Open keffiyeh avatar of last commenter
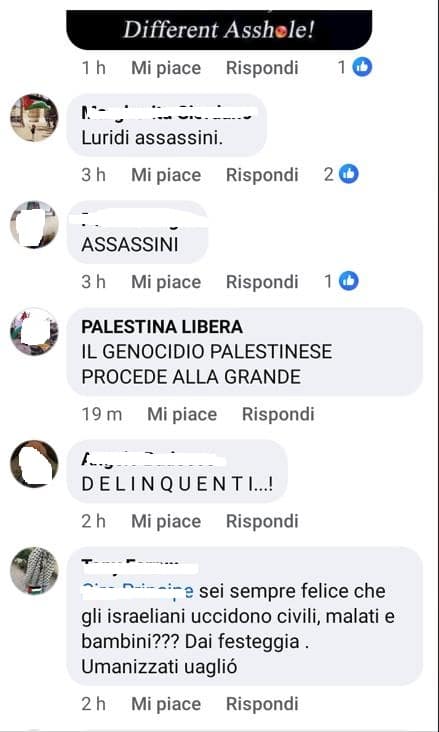 point(34,571)
